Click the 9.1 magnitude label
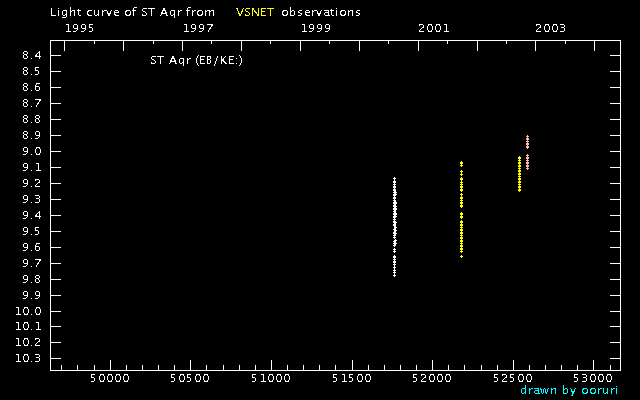 (x=32, y=167)
